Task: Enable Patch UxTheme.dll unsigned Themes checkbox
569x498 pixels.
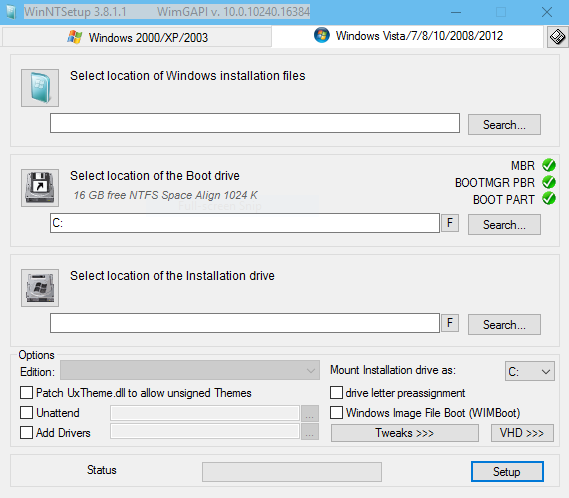Action: [x=26, y=393]
